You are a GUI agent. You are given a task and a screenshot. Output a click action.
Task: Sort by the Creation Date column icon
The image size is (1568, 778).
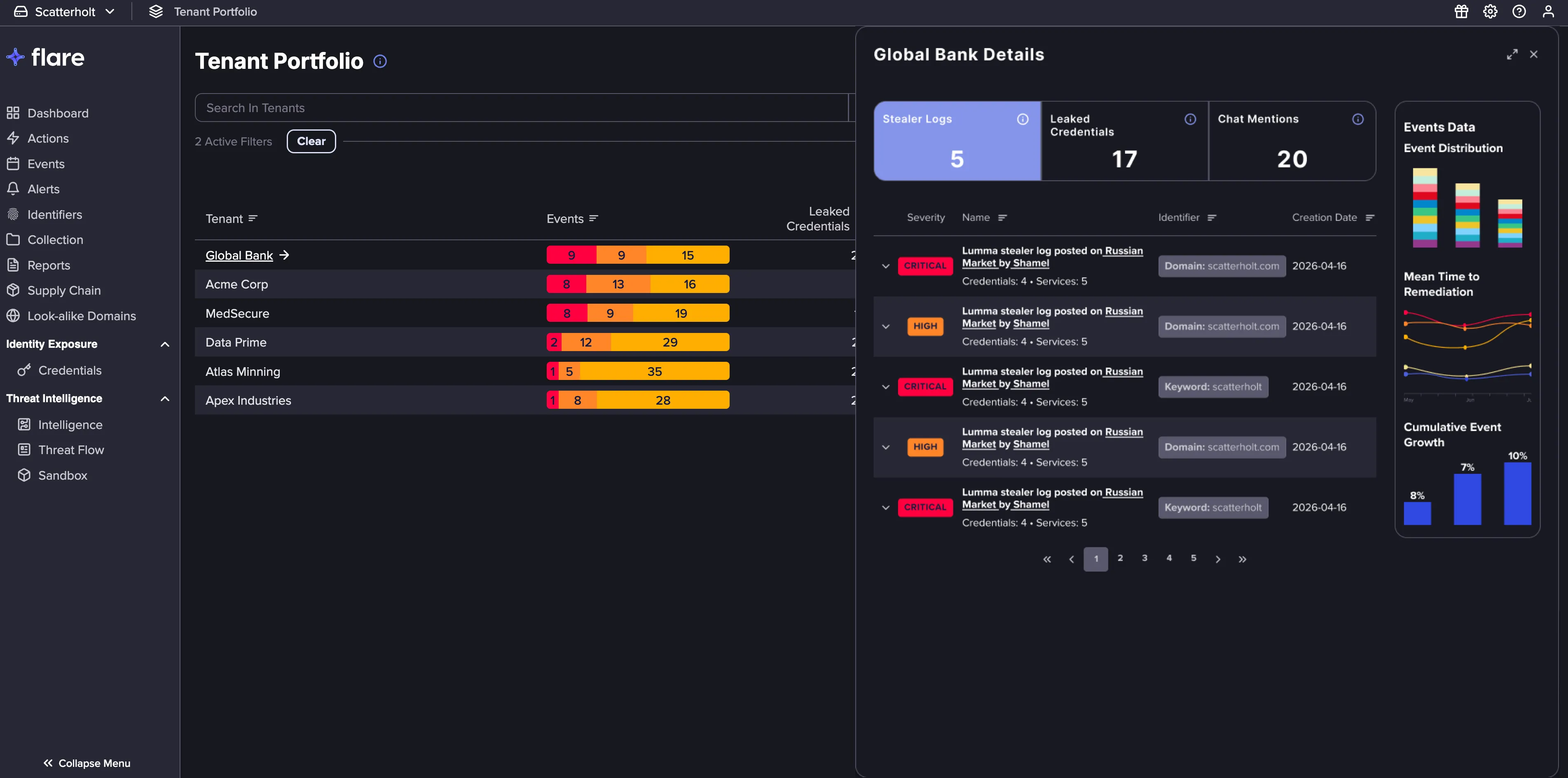tap(1369, 218)
